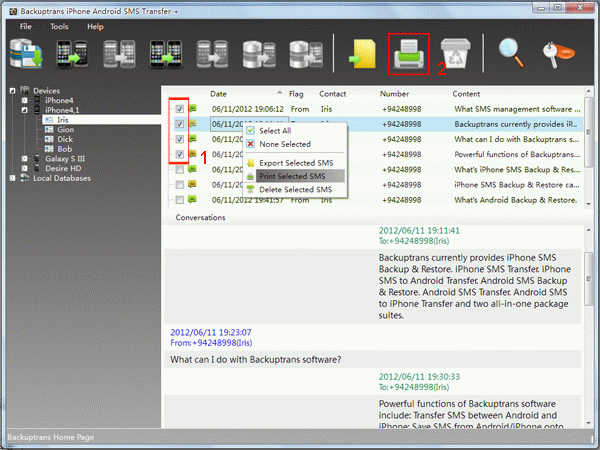Uncheck checkbox for 'What can I do' row
The width and height of the screenshot is (600, 450).
[179, 139]
